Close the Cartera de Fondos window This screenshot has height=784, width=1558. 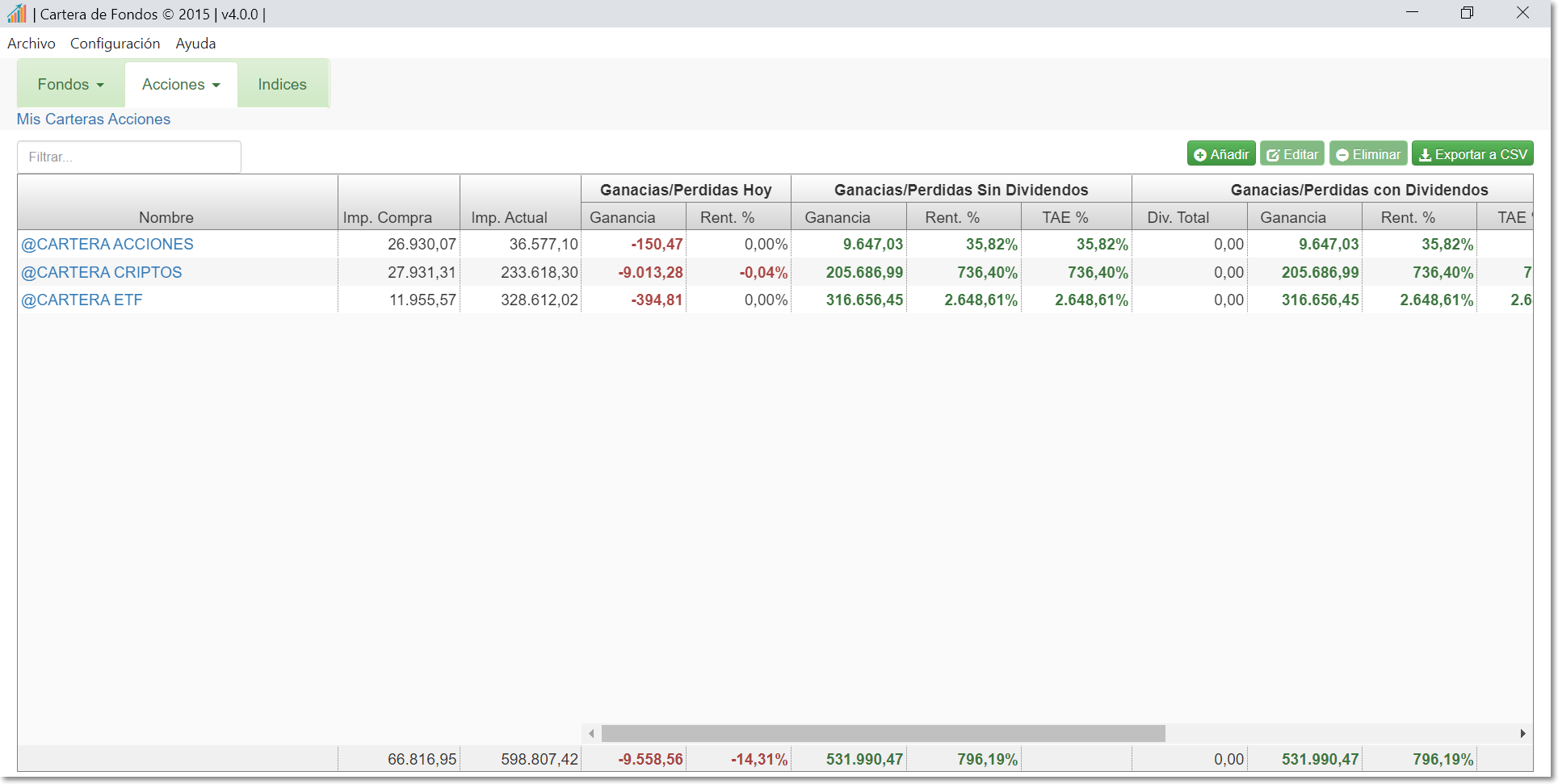pos(1522,13)
